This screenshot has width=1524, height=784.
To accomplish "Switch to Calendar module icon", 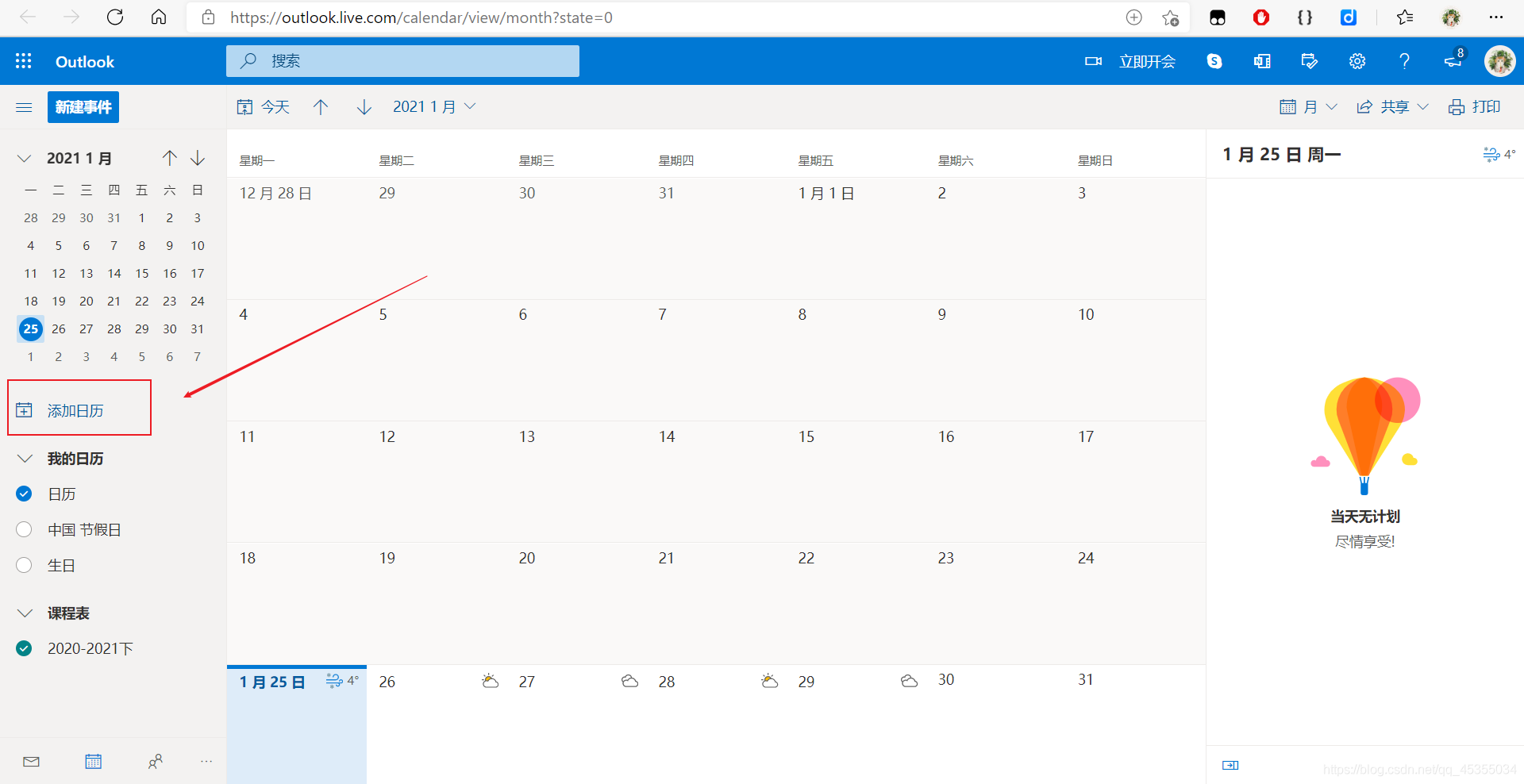I will click(93, 762).
